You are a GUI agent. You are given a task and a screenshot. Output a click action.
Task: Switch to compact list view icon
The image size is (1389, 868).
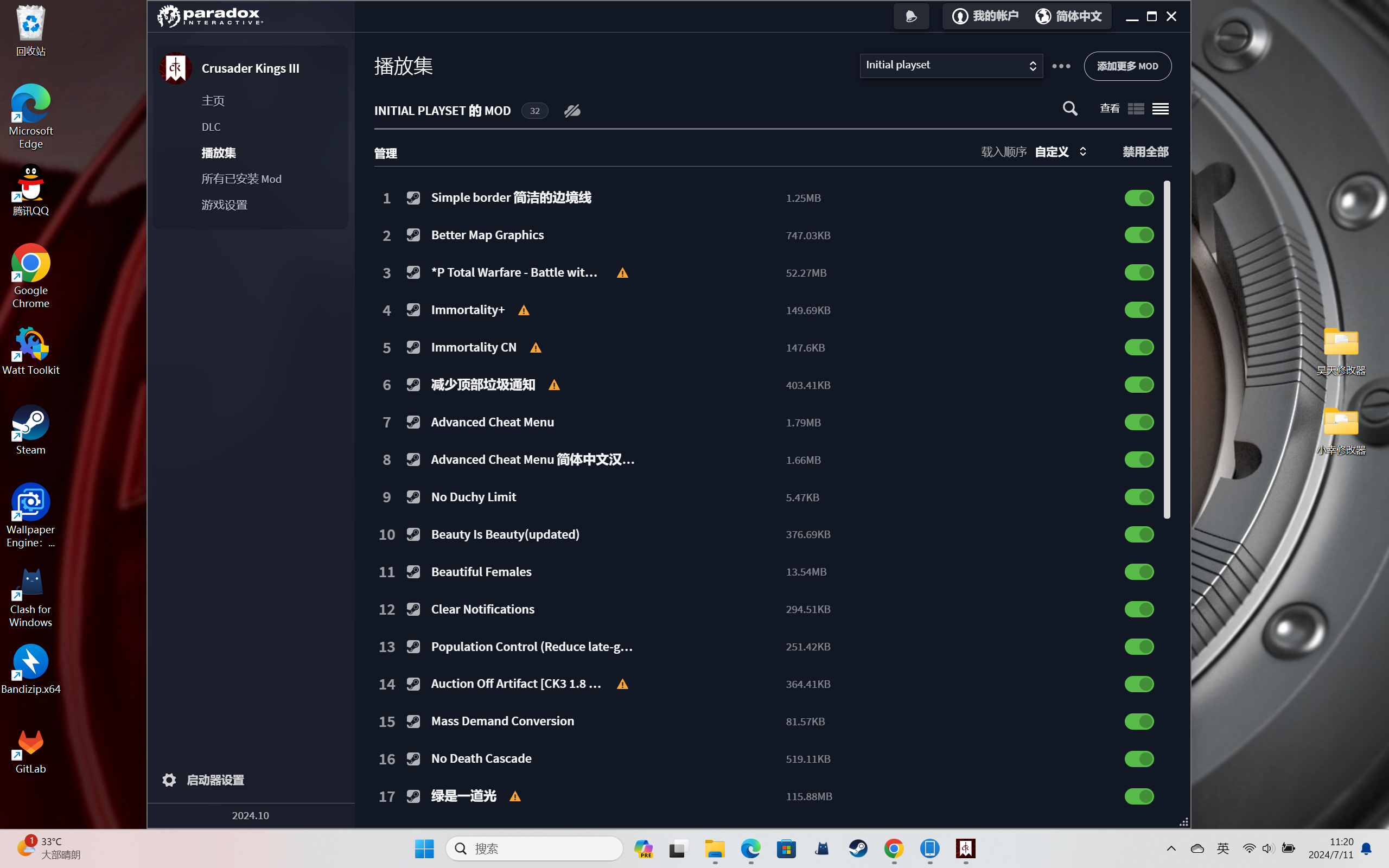point(1160,108)
